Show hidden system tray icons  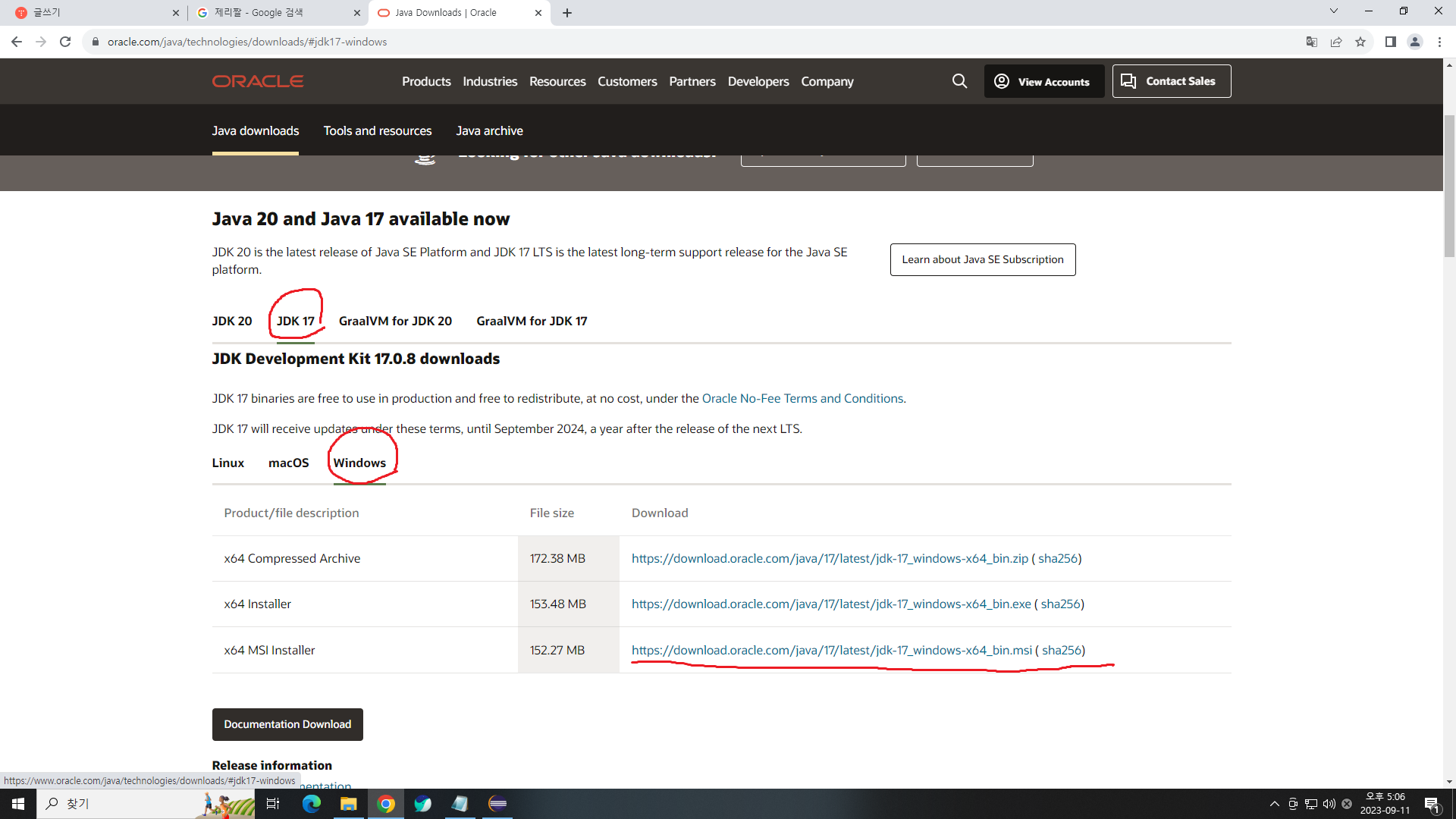(x=1274, y=804)
